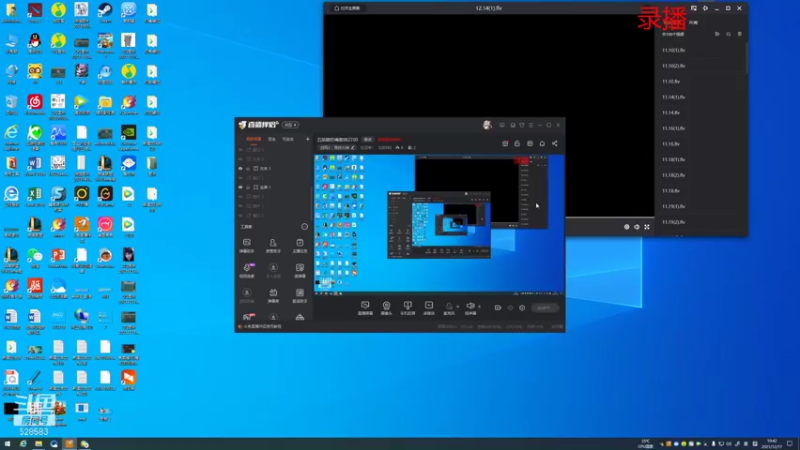The height and width of the screenshot is (450, 800).
Task: Open live app settings gear icon
Action: [x=522, y=308]
